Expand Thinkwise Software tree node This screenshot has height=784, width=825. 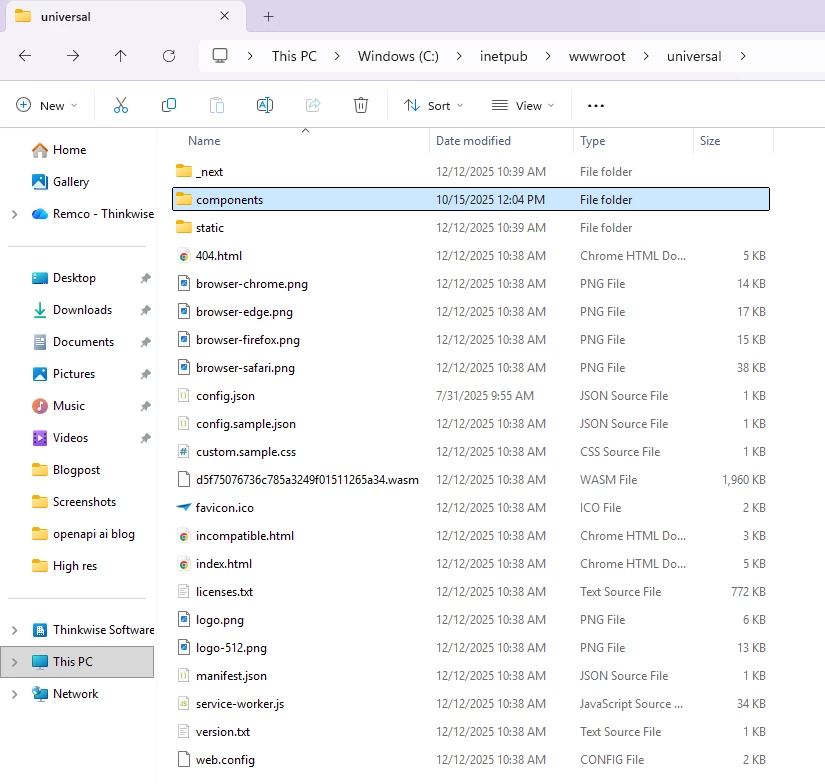point(15,630)
